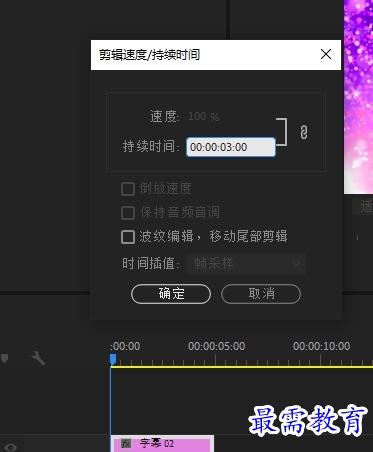
Task: Click the 持续时间 00:00:03:00 input field
Action: (x=231, y=147)
